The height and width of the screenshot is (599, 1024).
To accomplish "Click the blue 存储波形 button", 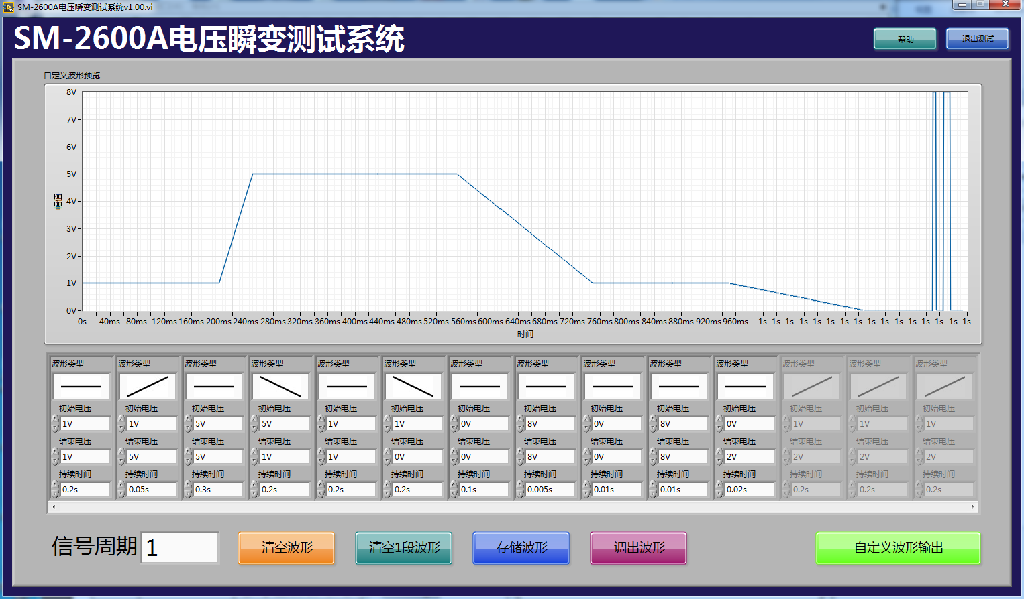I will tap(521, 547).
